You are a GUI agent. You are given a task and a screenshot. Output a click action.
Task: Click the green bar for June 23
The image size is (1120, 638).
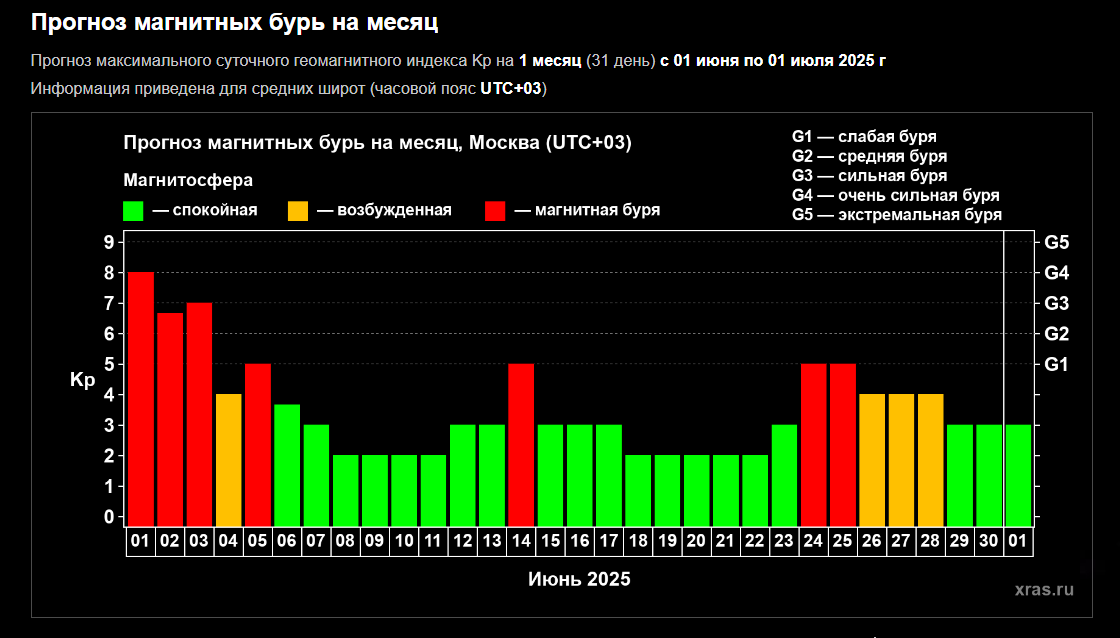(784, 476)
